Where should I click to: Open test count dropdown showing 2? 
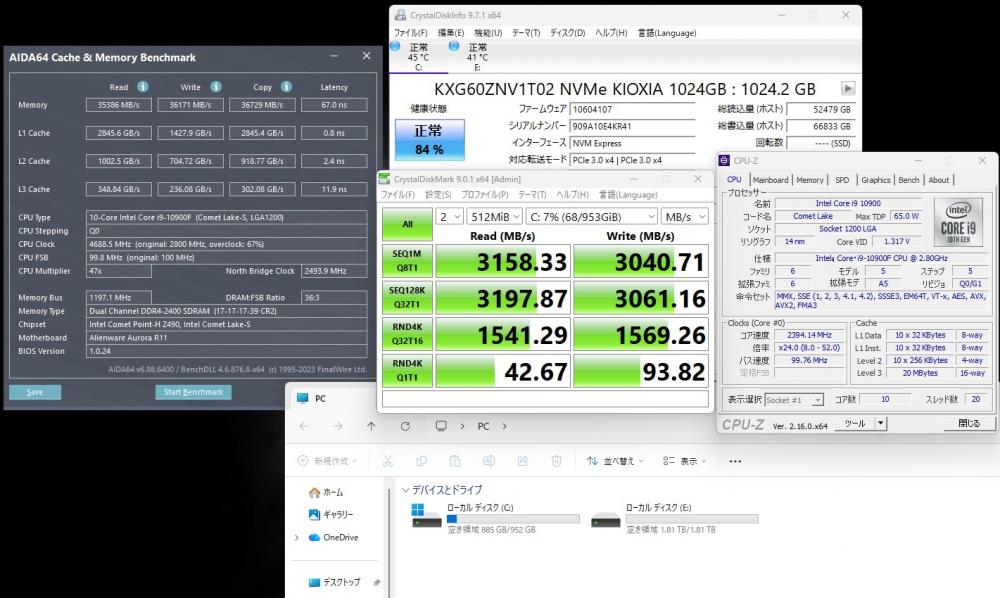click(450, 217)
